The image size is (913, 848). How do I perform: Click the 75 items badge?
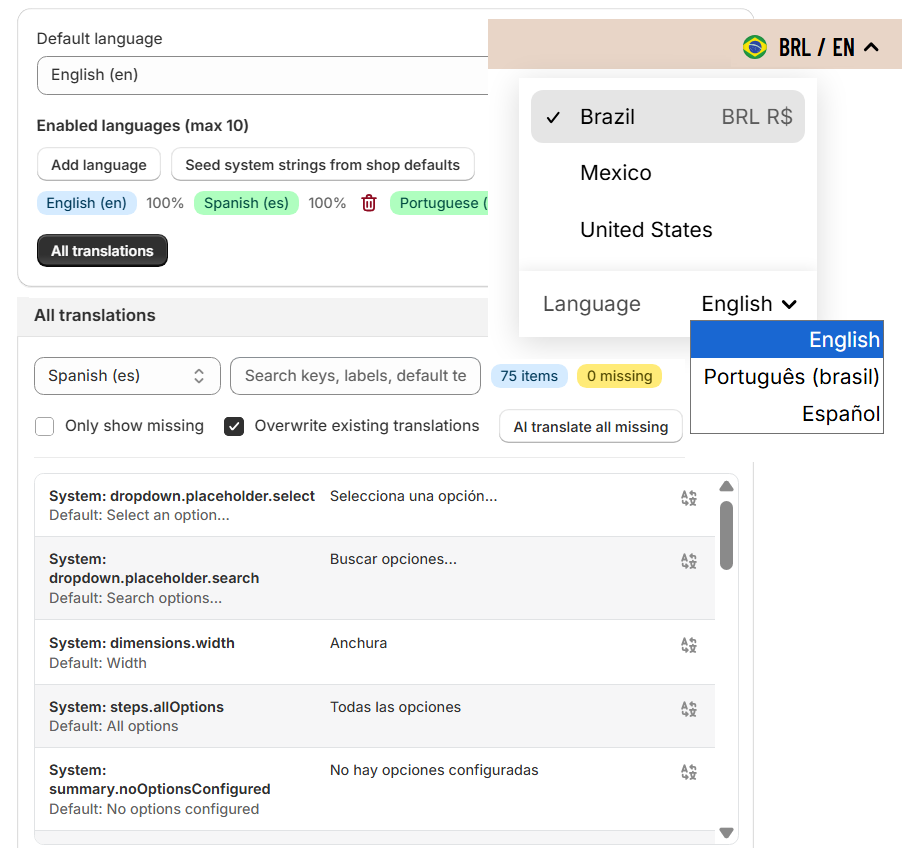(529, 376)
